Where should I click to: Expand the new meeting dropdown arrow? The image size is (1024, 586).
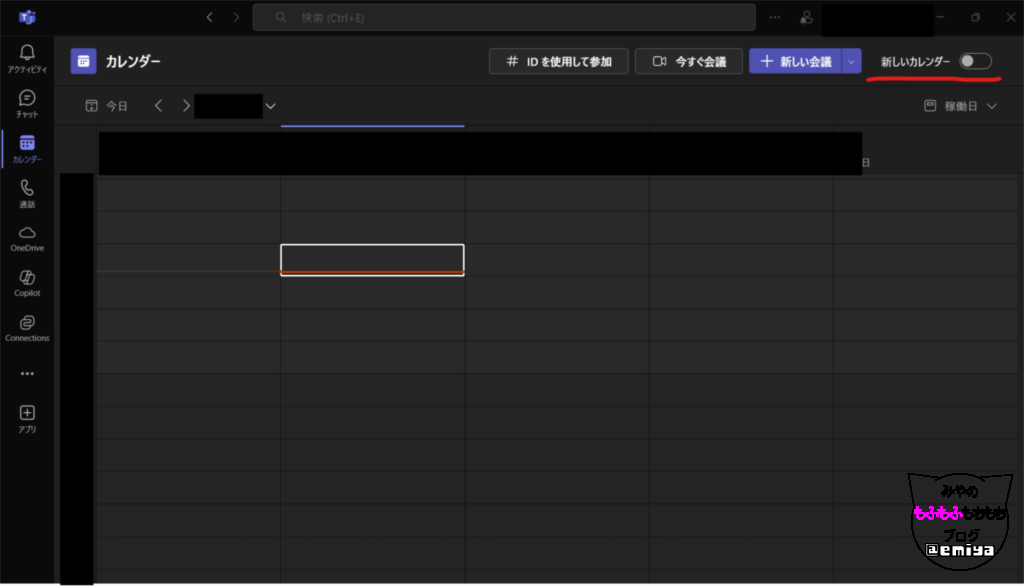[851, 62]
